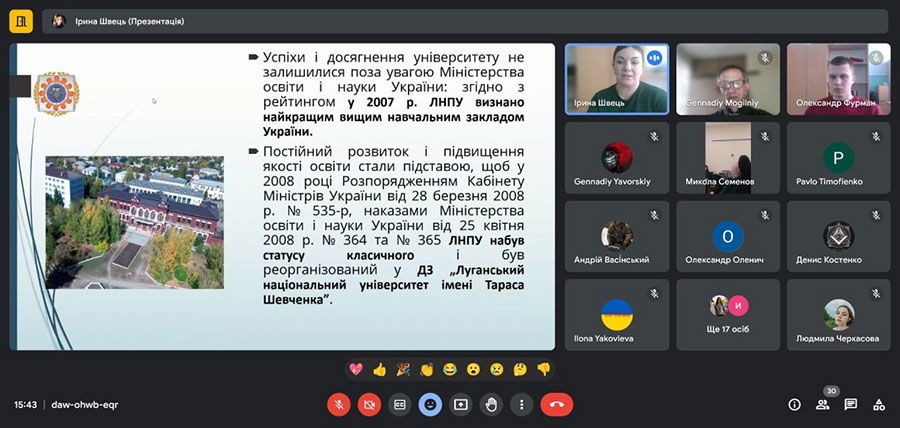Toggle the camera off button
Viewport: 900px width, 428px height.
point(369,404)
